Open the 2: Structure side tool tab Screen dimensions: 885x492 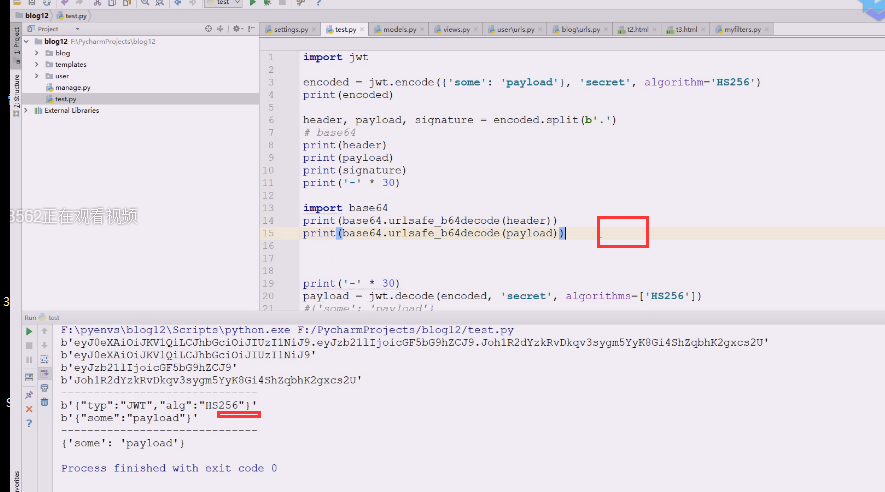[16, 95]
